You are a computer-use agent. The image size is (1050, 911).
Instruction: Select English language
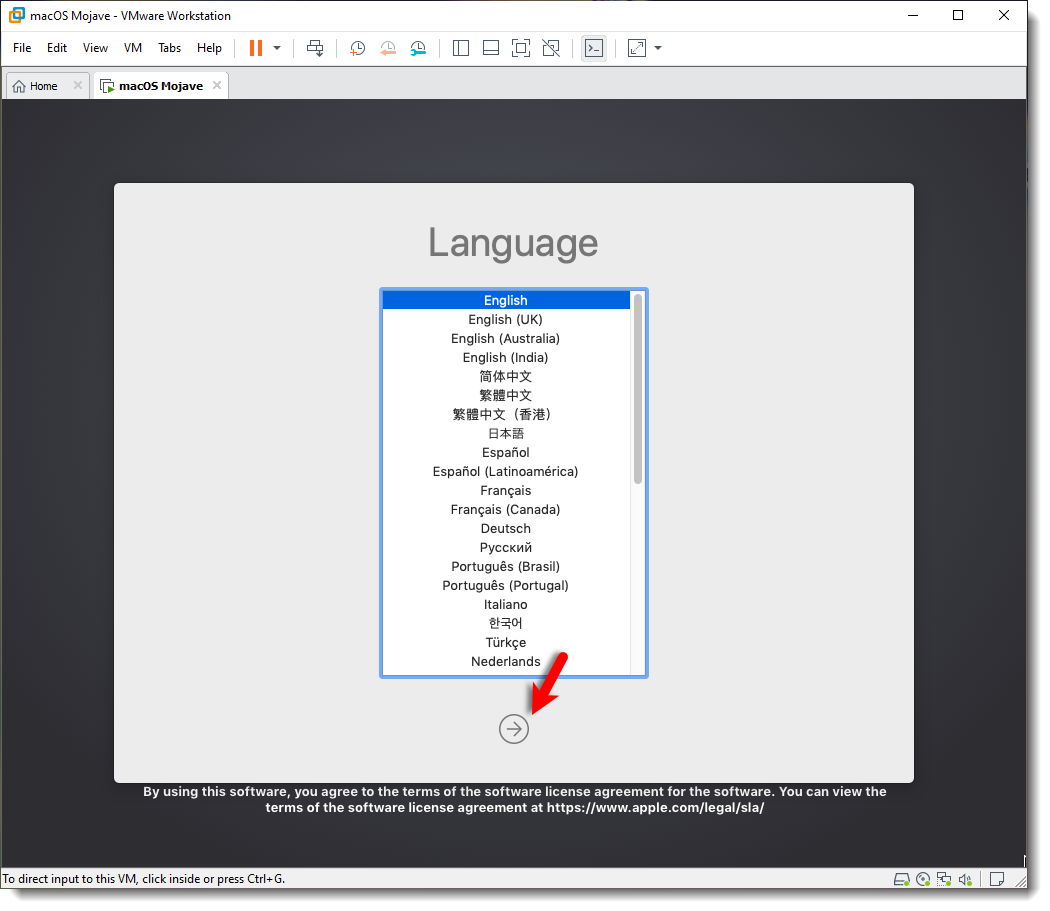506,301
